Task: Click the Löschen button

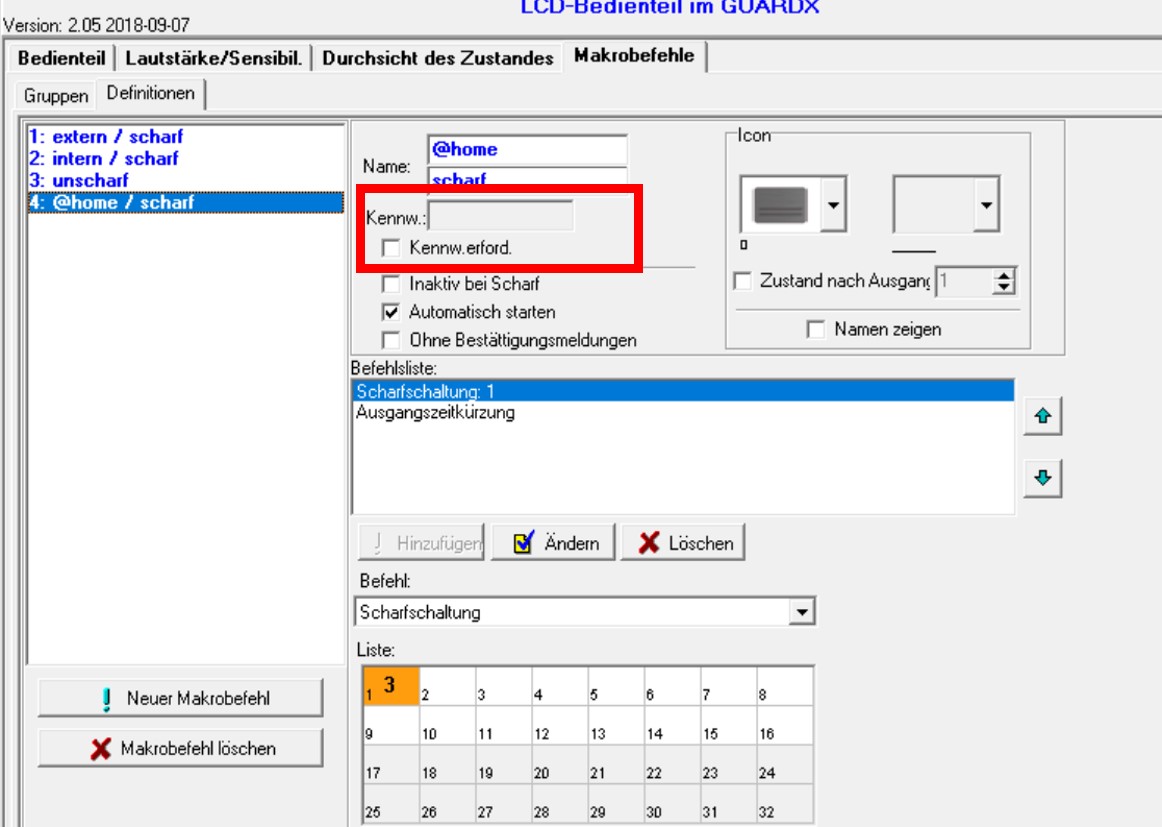Action: click(684, 543)
